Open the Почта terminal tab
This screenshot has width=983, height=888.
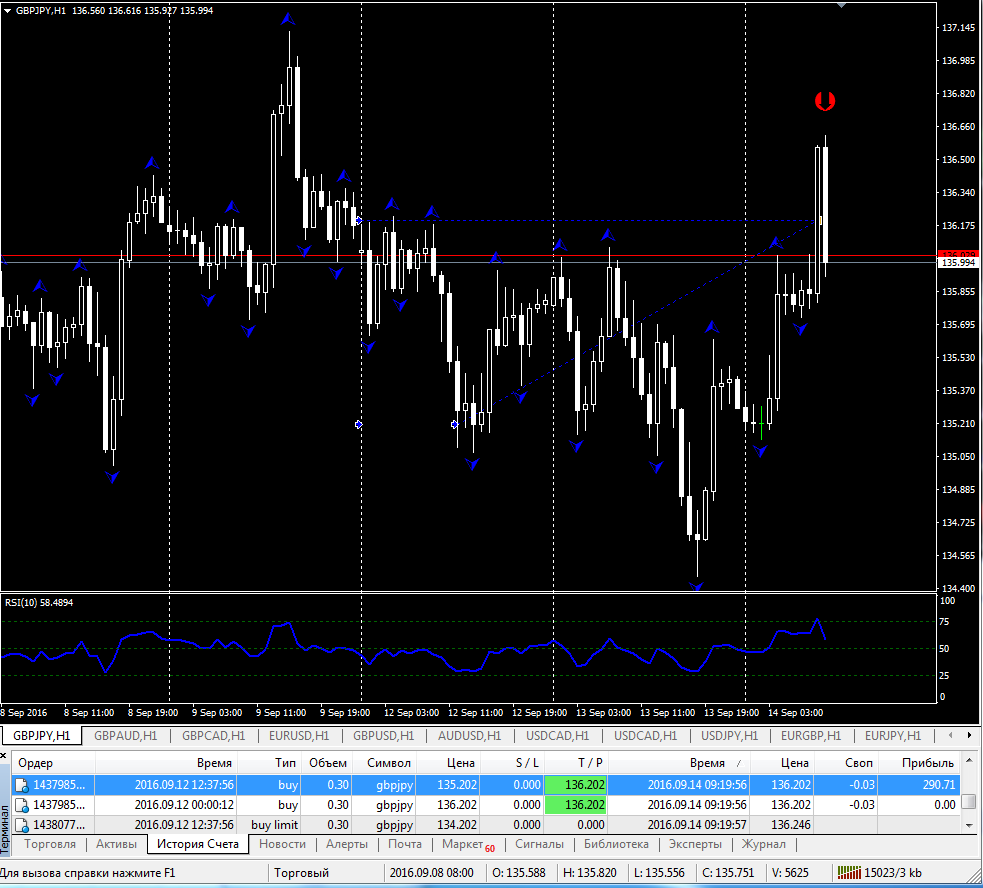point(404,844)
